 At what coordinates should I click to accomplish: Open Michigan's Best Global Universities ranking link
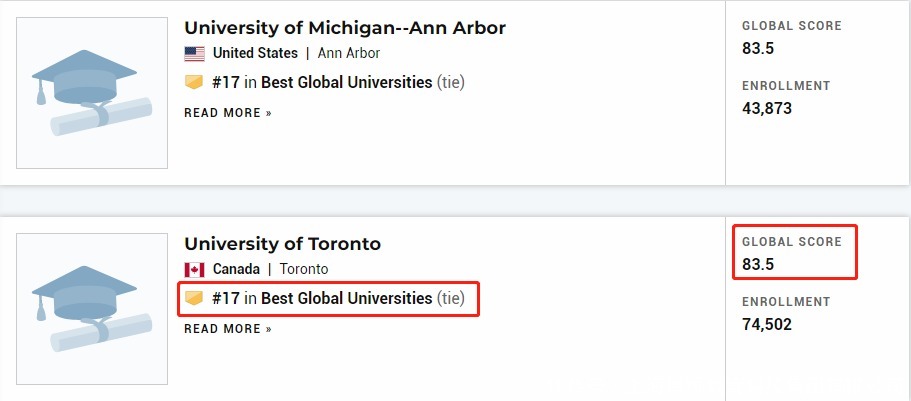click(x=347, y=82)
